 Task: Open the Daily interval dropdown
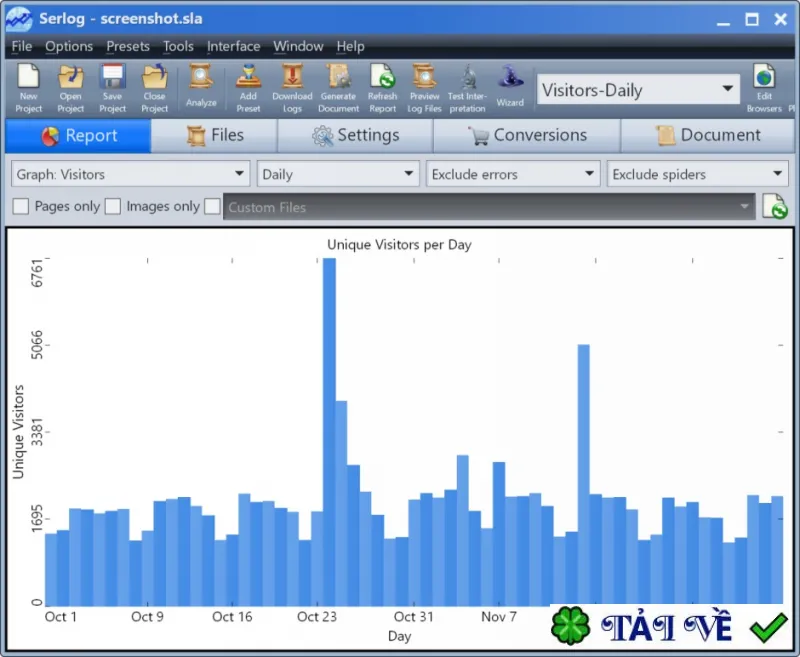point(338,174)
